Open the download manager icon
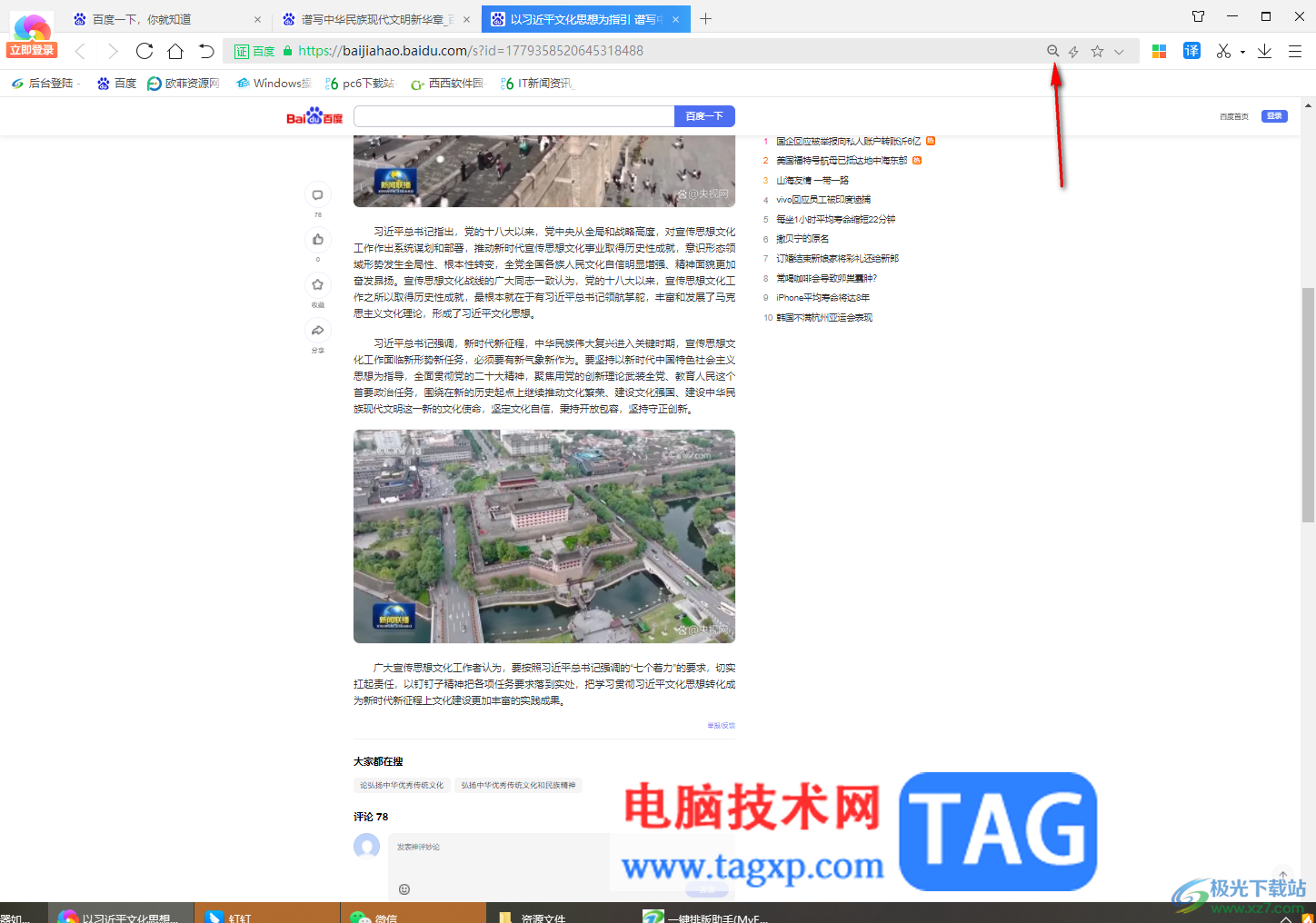 coord(1264,51)
